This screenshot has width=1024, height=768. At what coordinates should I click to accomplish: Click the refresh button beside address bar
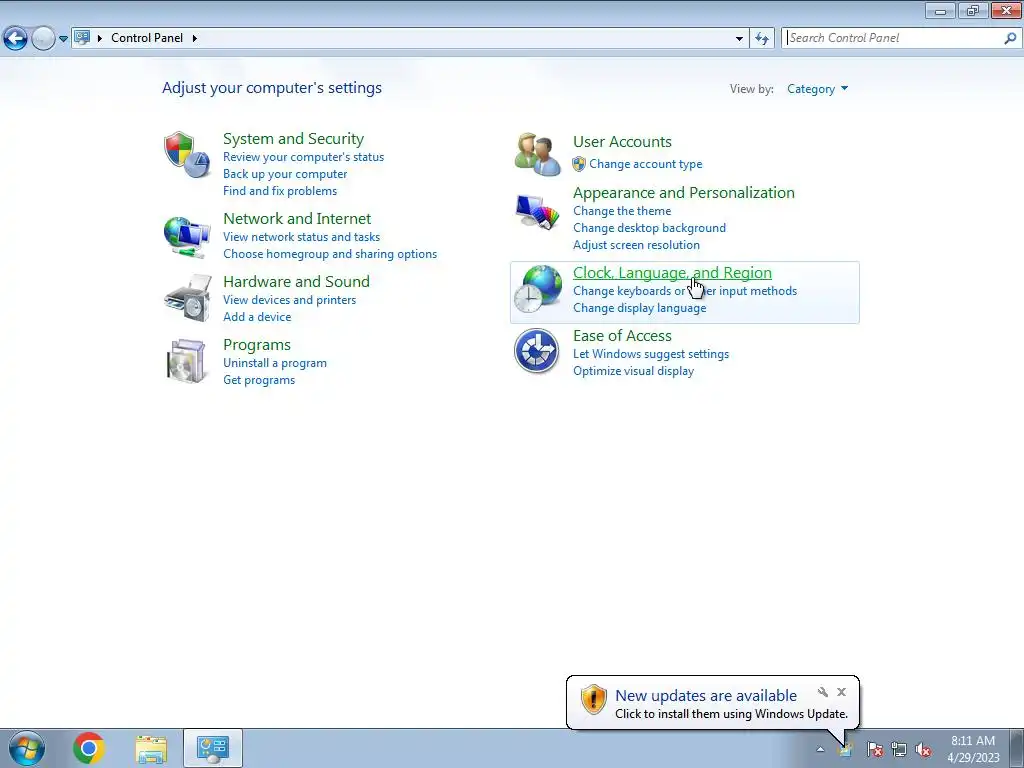[761, 39]
